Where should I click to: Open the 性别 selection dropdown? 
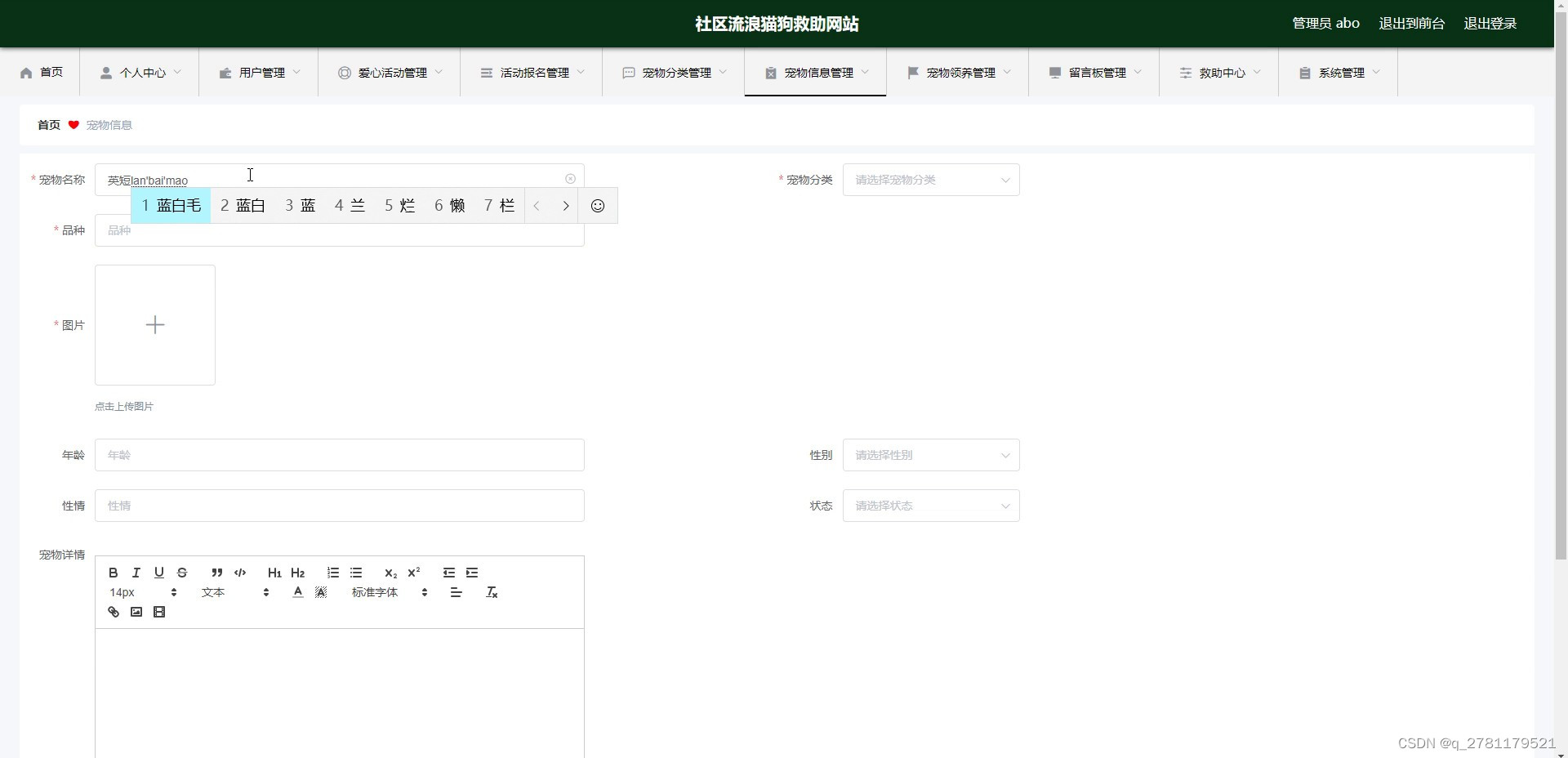tap(931, 455)
